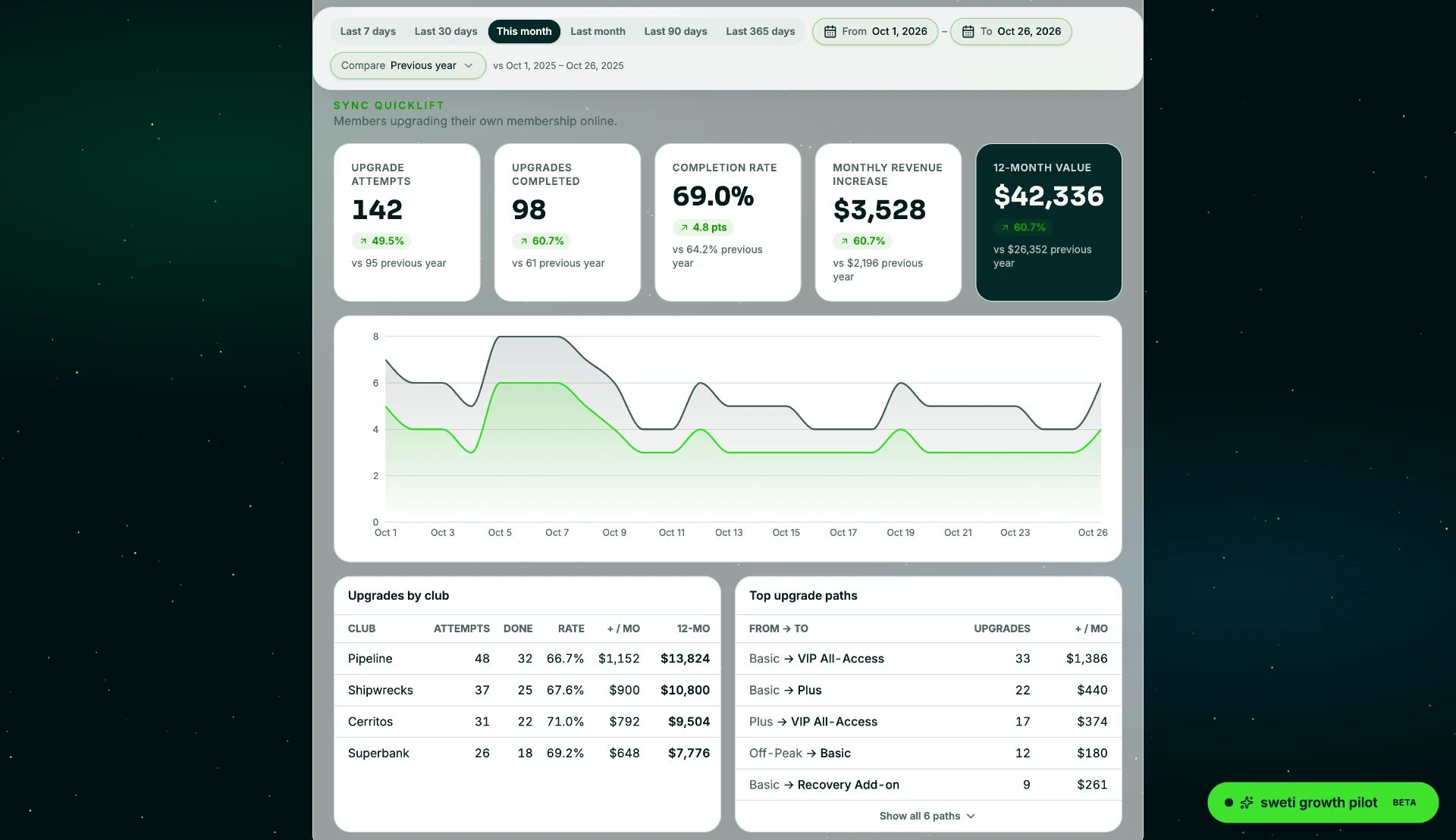
Task: Select the Last 30 days range
Action: pos(446,31)
